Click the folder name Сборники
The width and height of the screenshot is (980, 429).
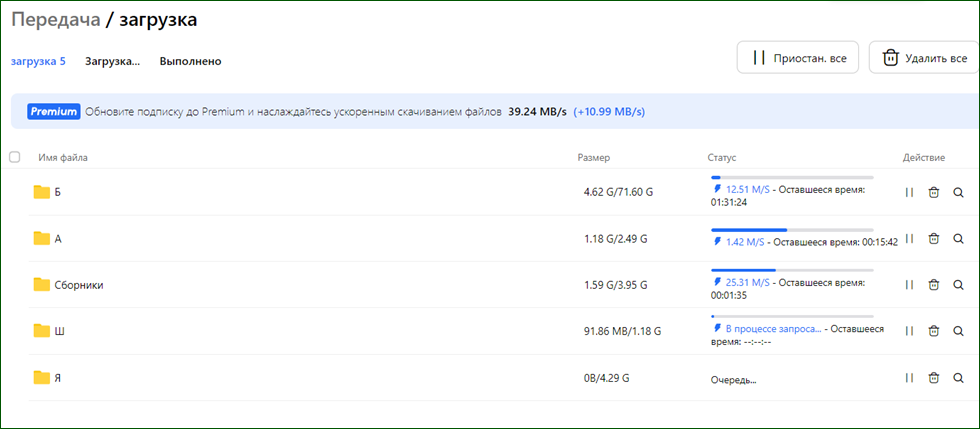click(79, 285)
